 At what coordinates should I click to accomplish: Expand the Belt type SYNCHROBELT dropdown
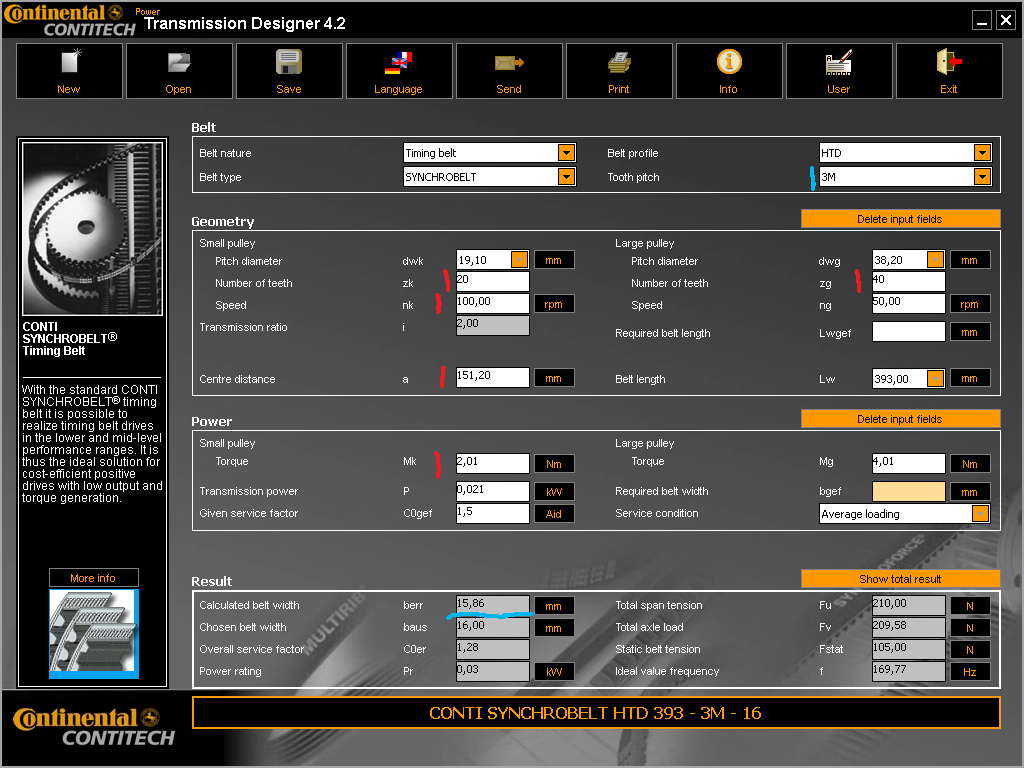(567, 177)
